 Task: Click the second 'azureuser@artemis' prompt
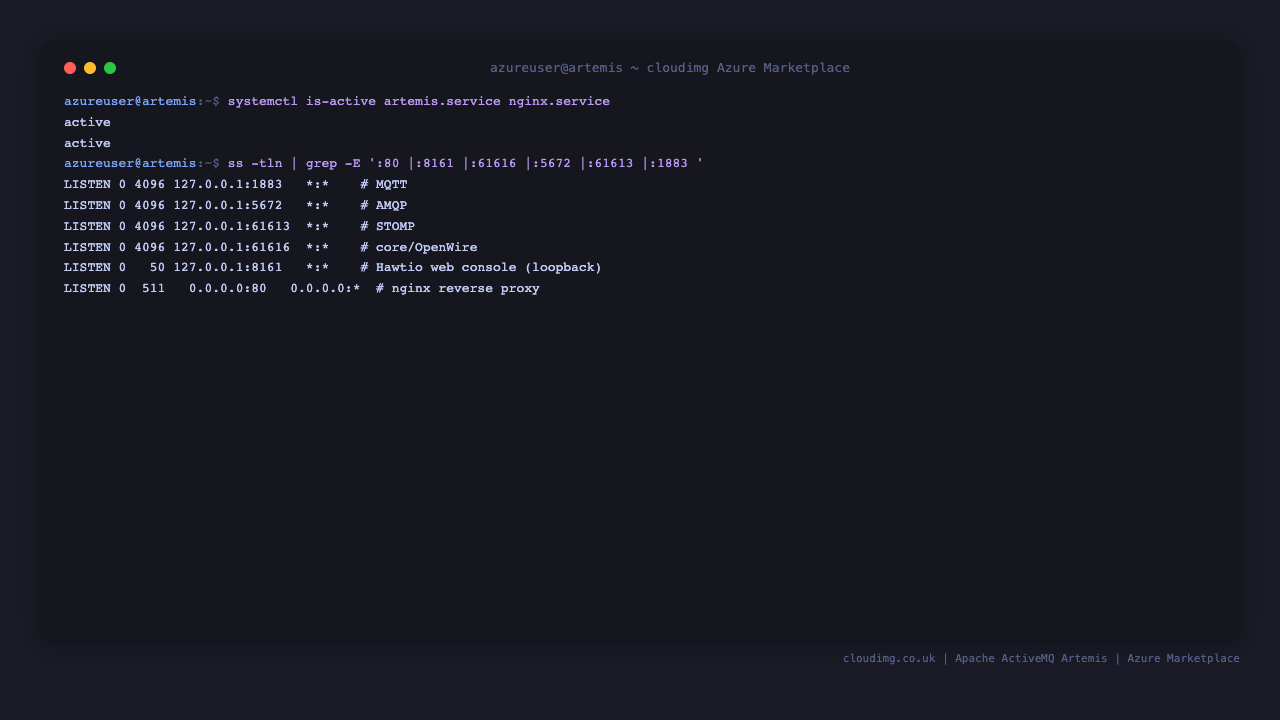(x=130, y=164)
